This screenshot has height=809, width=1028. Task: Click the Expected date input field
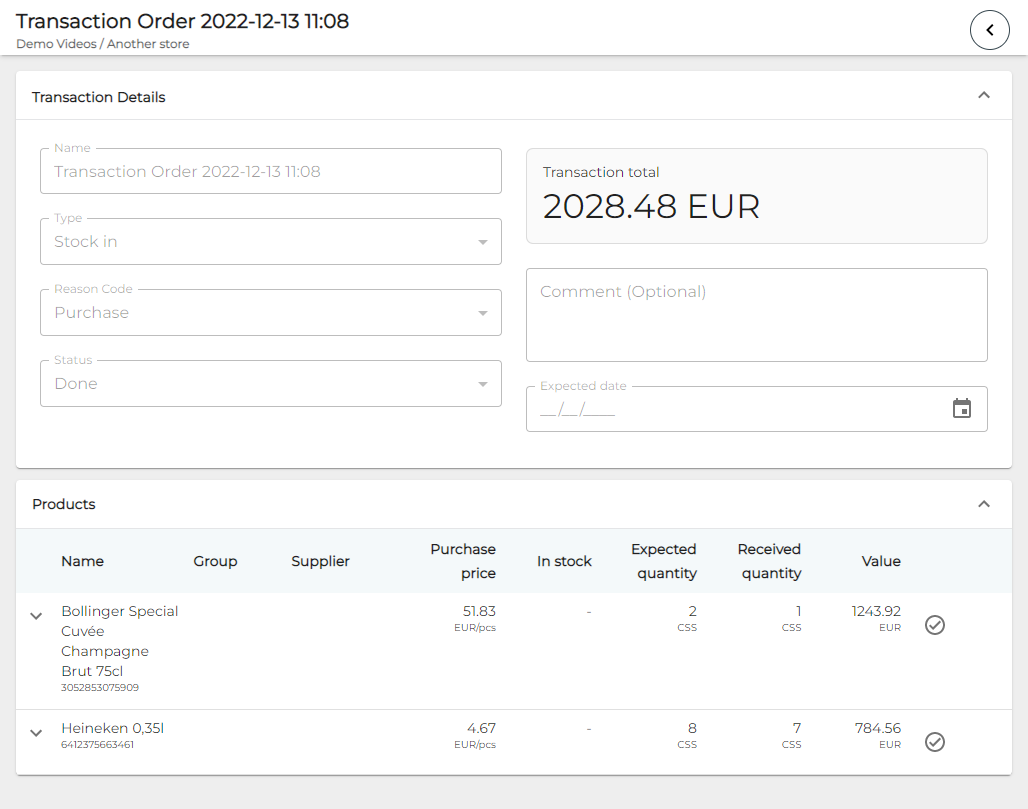pyautogui.click(x=735, y=410)
